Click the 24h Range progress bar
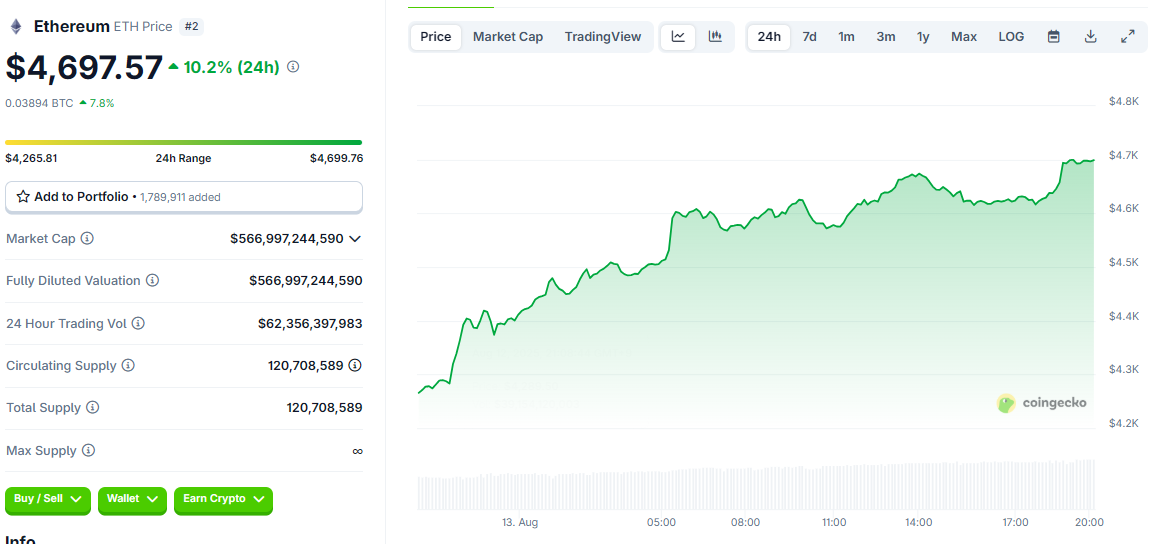 click(x=183, y=142)
